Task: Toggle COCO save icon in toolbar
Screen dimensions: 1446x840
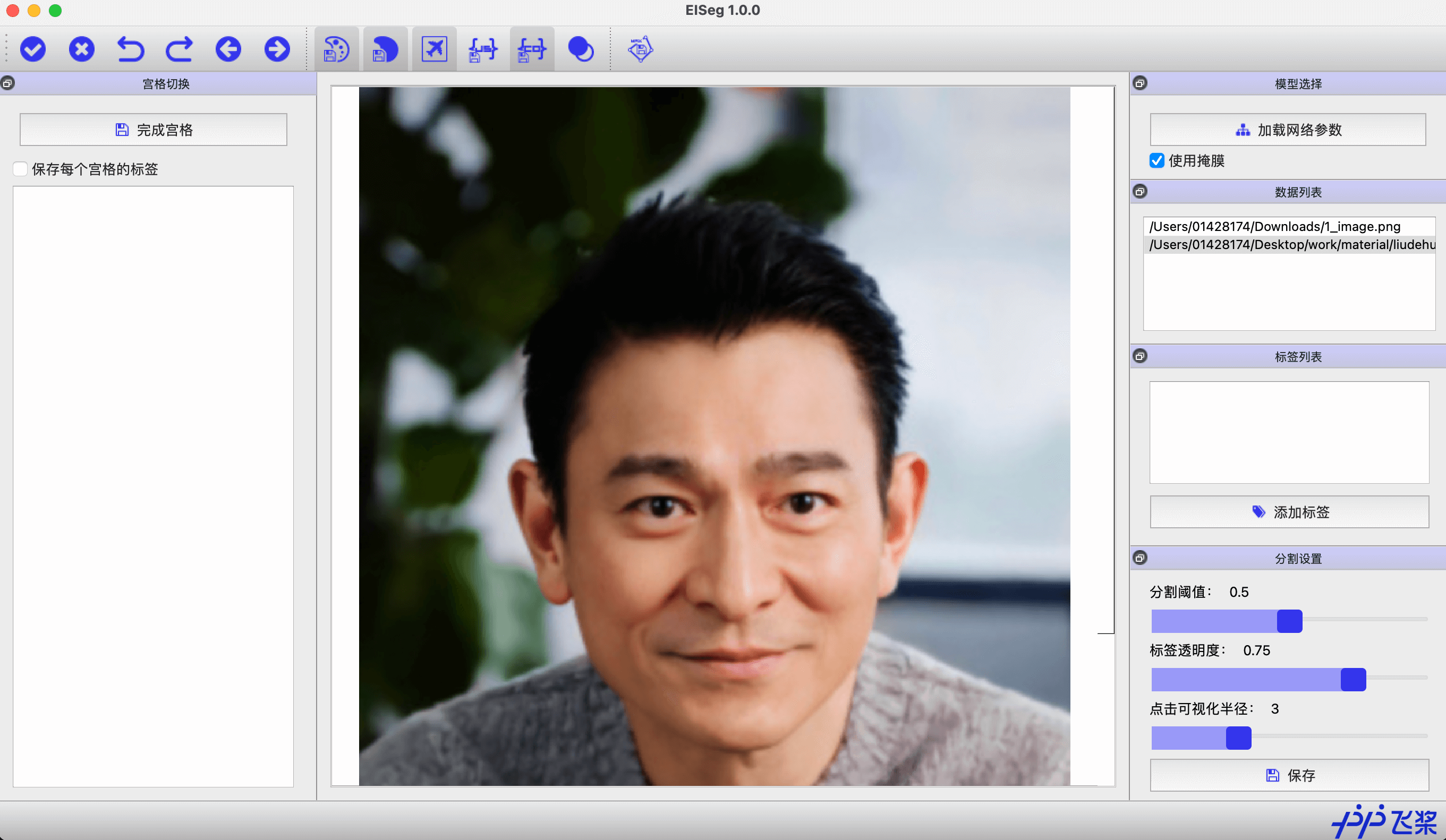Action: (531, 49)
